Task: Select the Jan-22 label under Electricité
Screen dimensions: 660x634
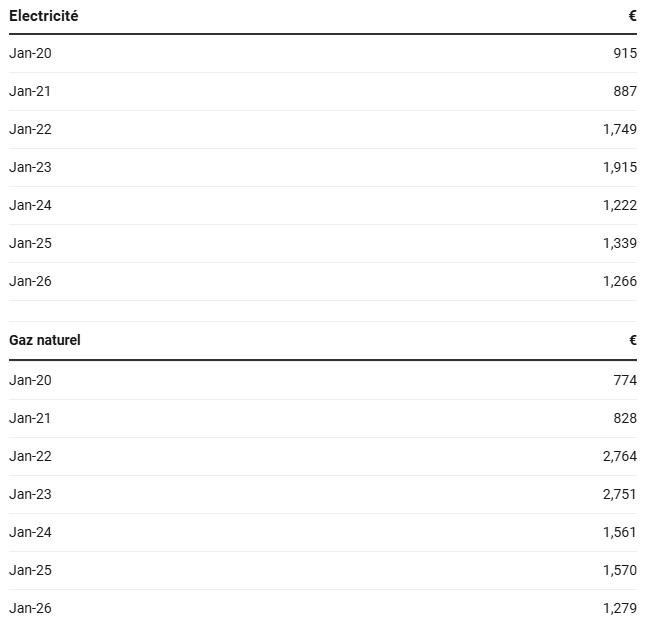Action: pyautogui.click(x=30, y=129)
